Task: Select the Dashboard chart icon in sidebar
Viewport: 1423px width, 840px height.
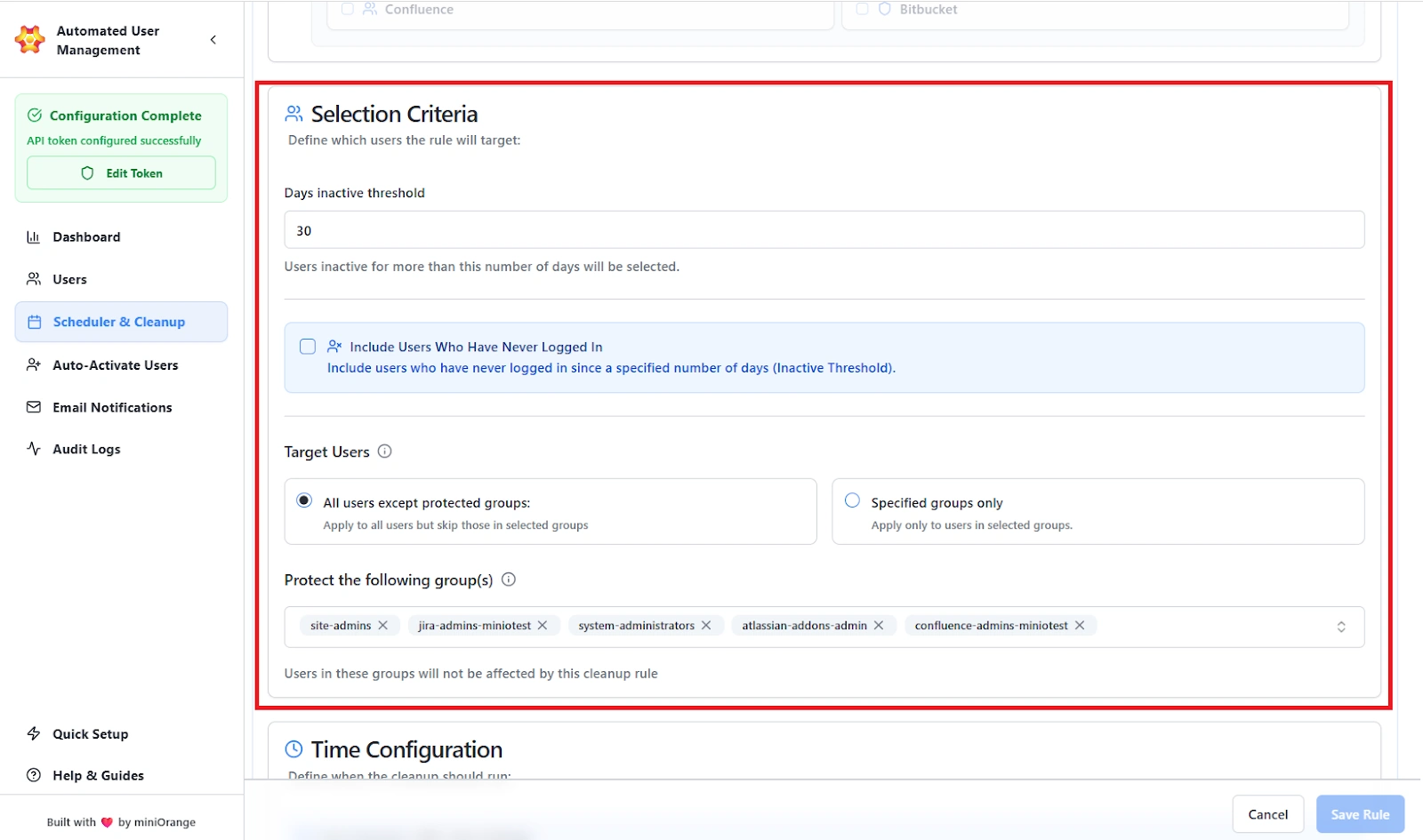Action: [x=34, y=236]
